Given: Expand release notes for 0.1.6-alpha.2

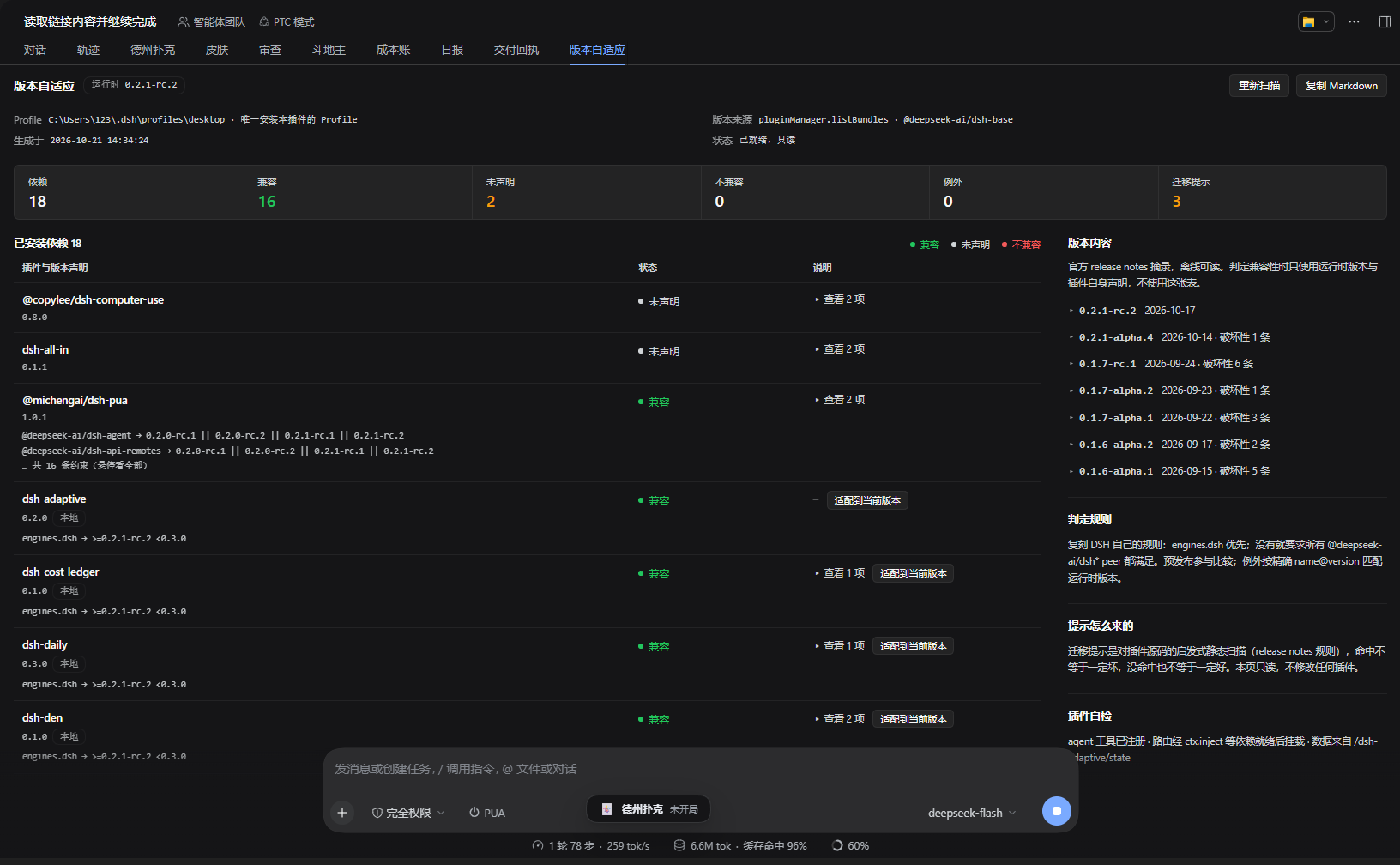Looking at the screenshot, I should pos(1169,445).
